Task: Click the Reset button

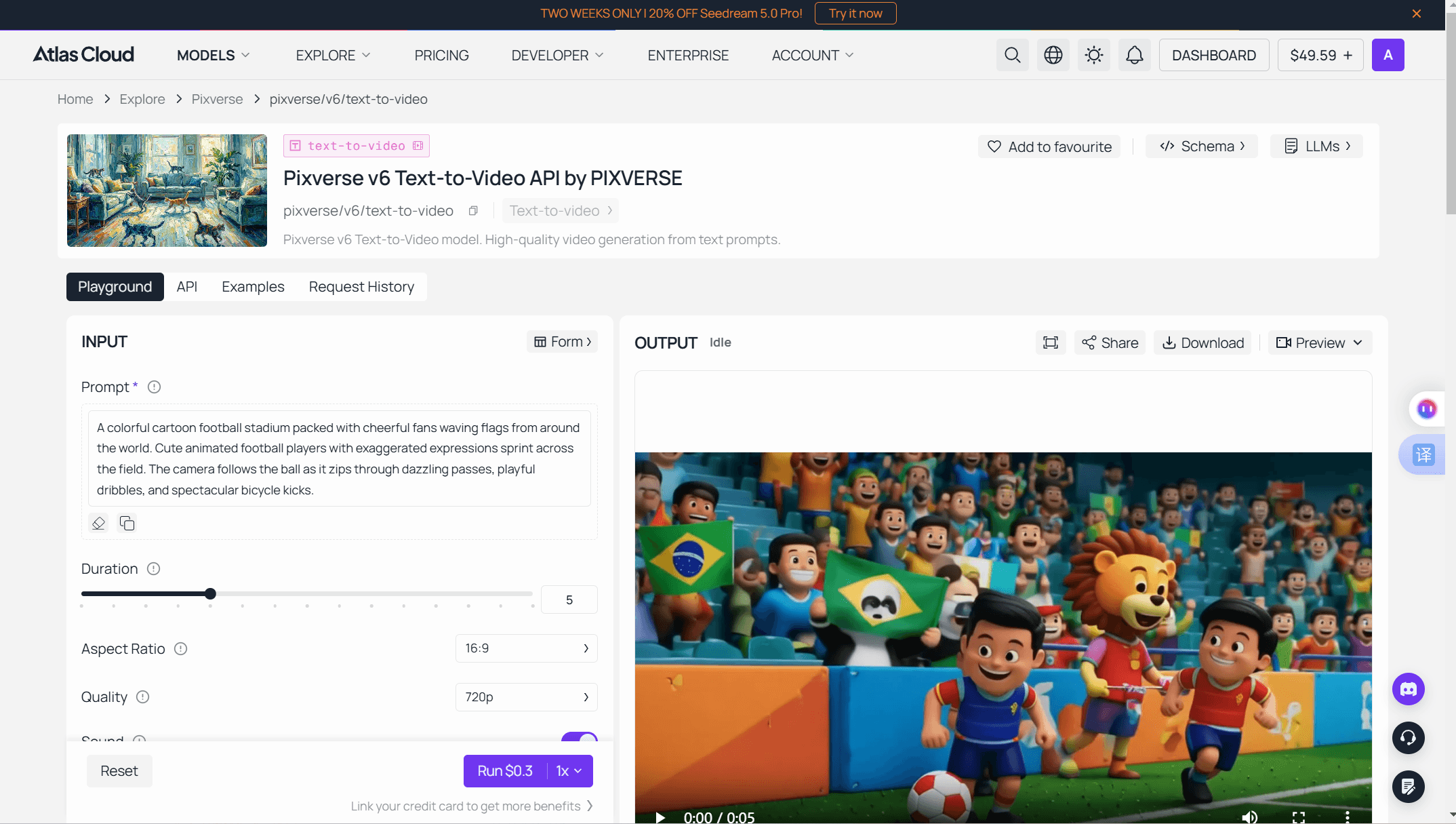Action: (119, 771)
